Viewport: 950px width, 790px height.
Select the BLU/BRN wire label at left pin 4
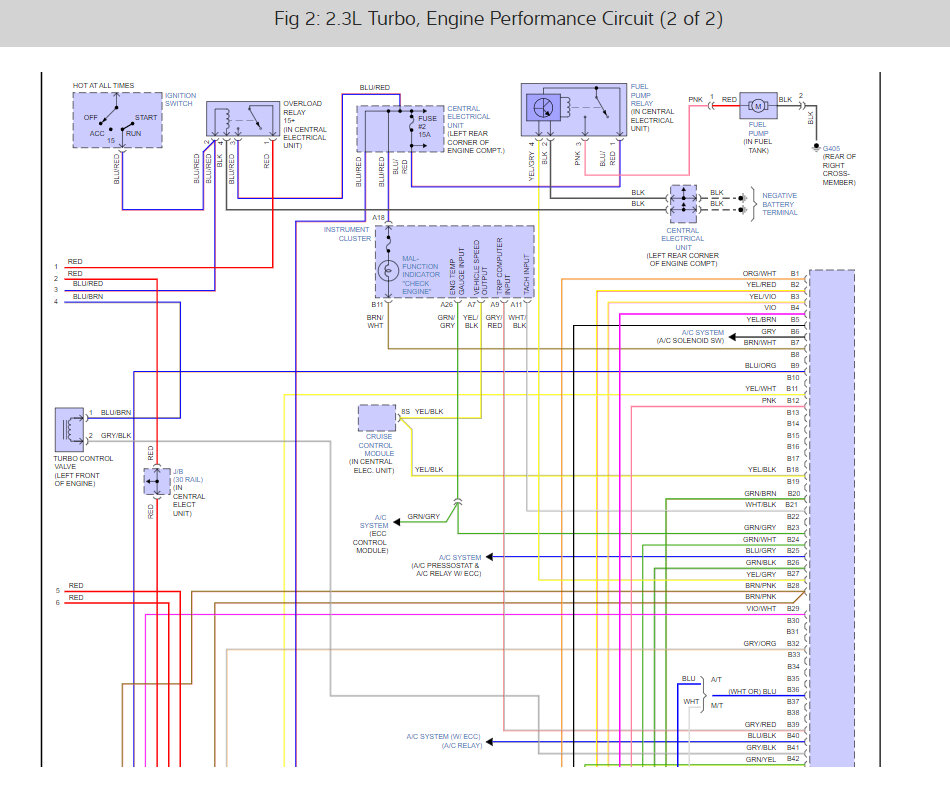[88, 297]
